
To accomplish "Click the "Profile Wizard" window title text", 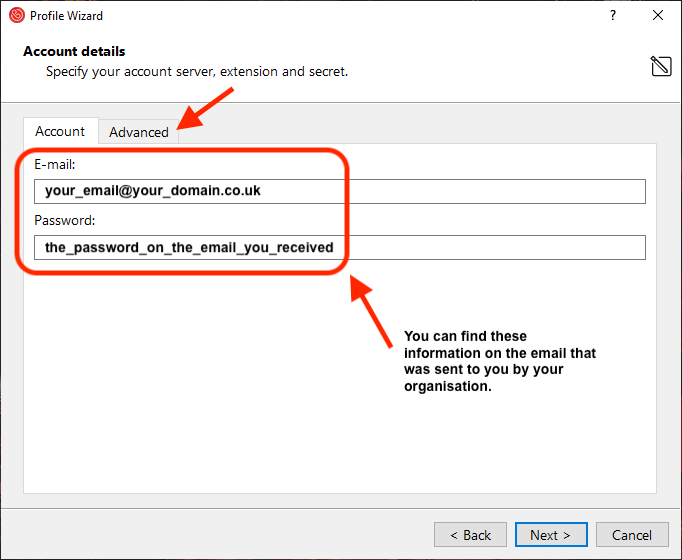I will pos(66,15).
